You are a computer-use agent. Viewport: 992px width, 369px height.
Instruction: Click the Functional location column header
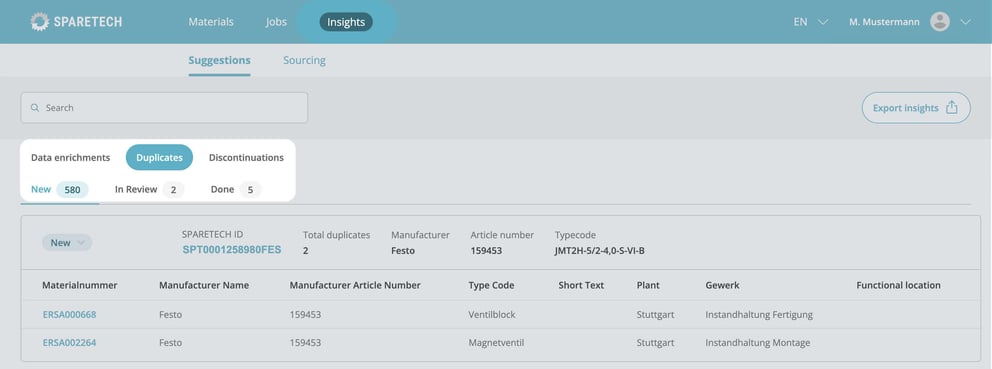click(898, 285)
